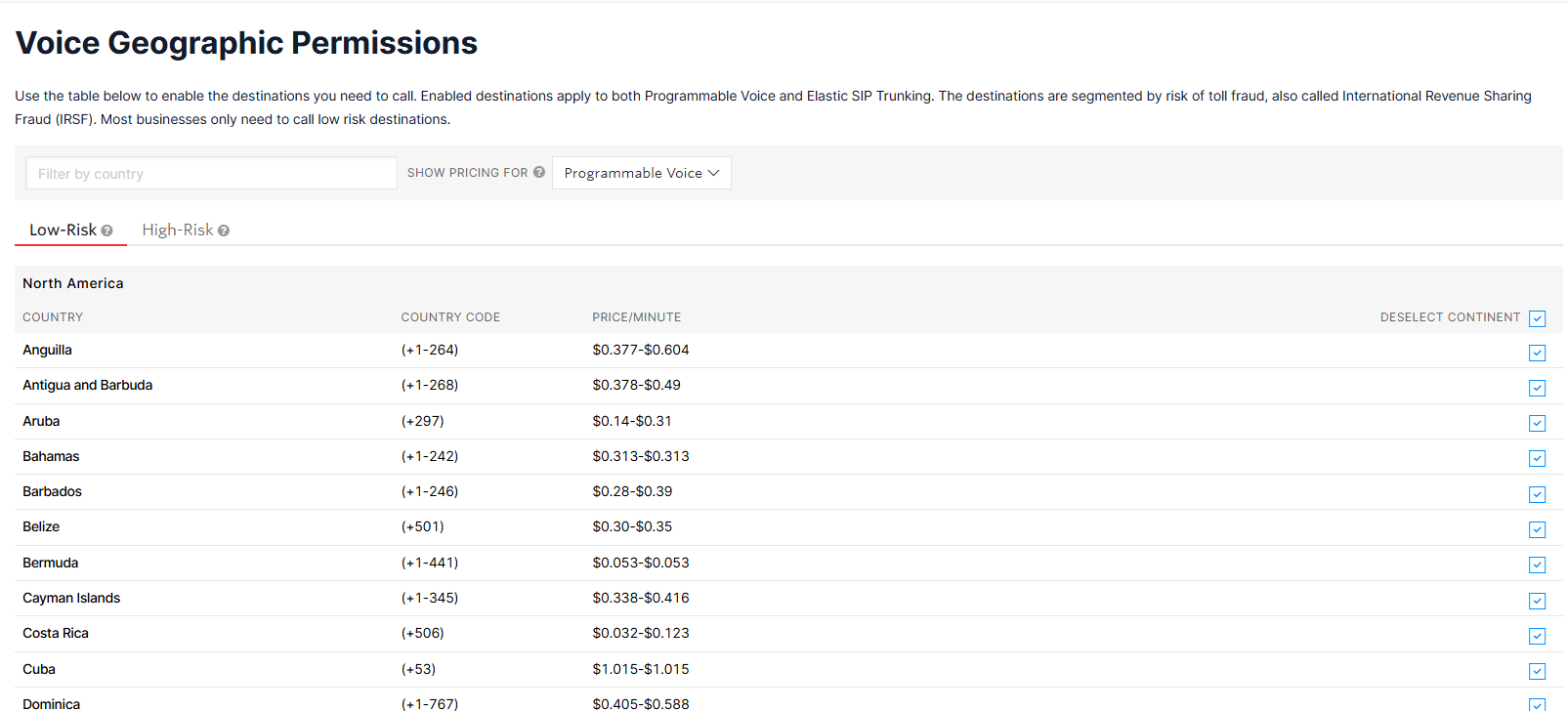Select the Low-Risk tab
This screenshot has width=1568, height=711.
(x=63, y=230)
